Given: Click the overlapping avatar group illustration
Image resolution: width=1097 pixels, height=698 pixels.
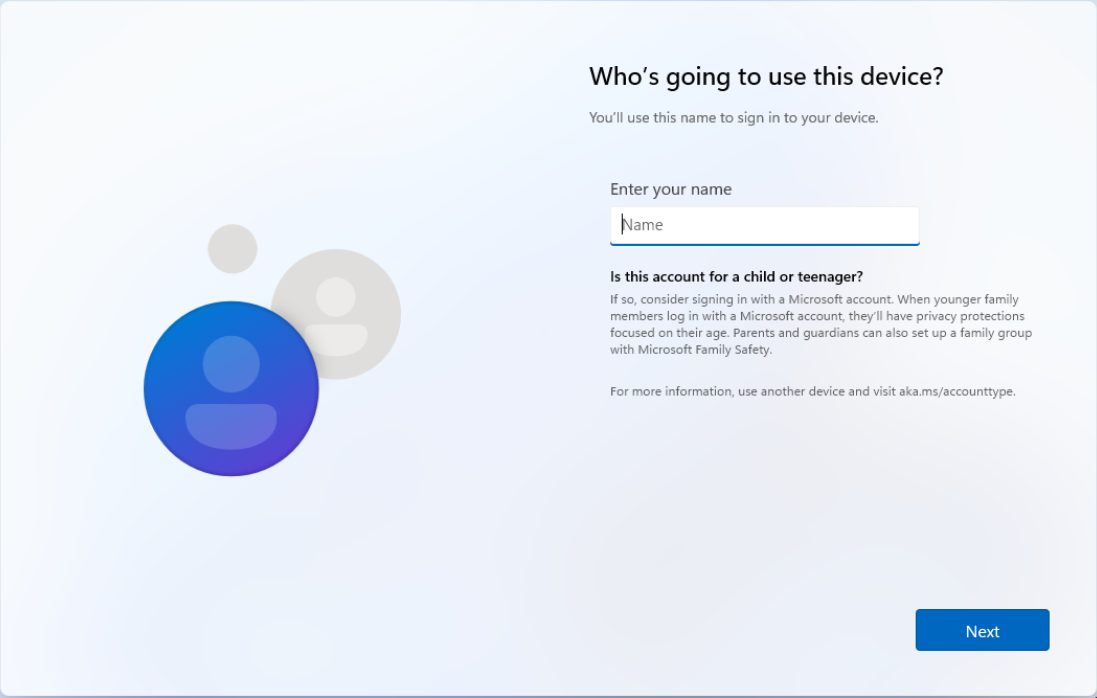Looking at the screenshot, I should [270, 350].
